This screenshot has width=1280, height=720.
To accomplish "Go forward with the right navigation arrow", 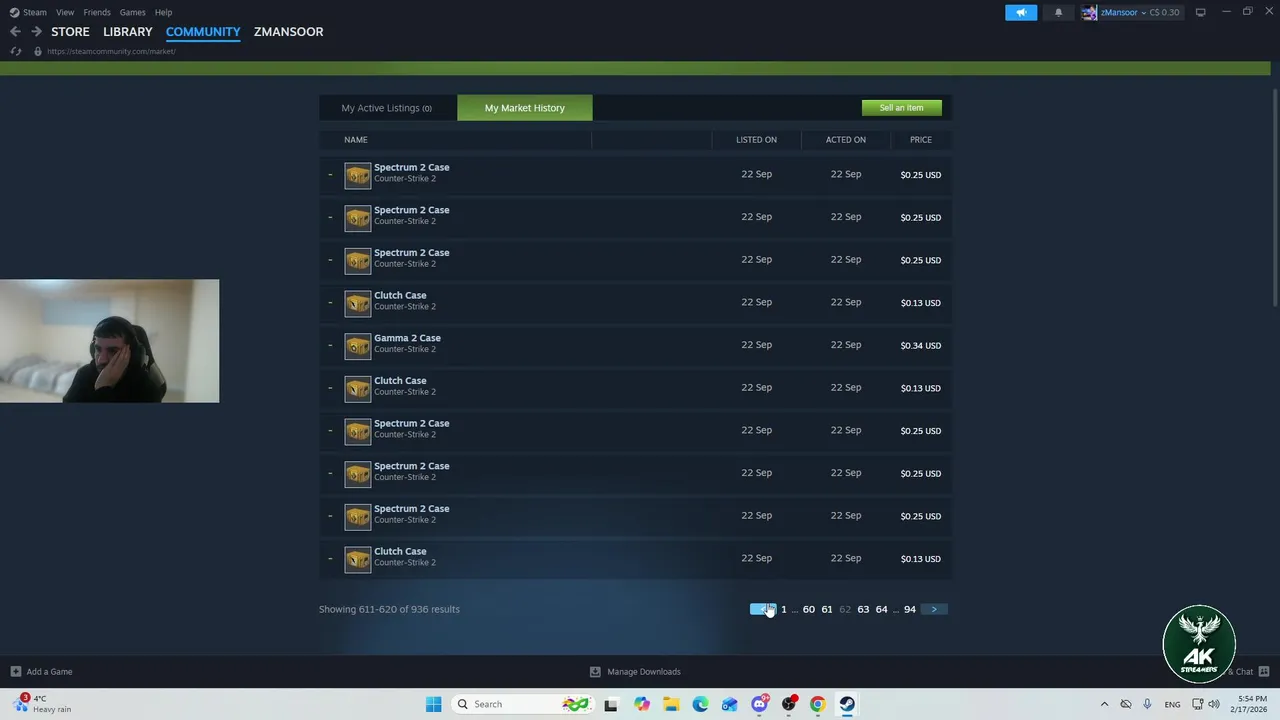I will point(36,32).
